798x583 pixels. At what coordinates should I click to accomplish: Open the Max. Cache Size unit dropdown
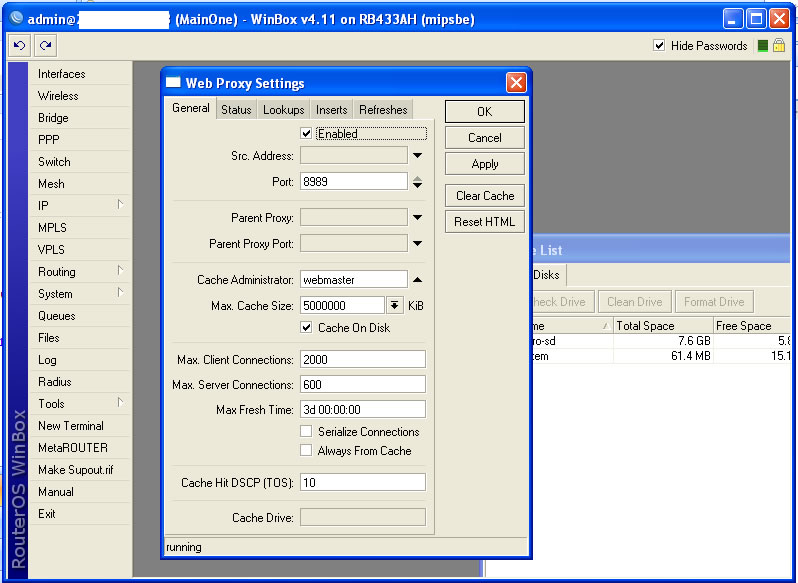(x=394, y=305)
